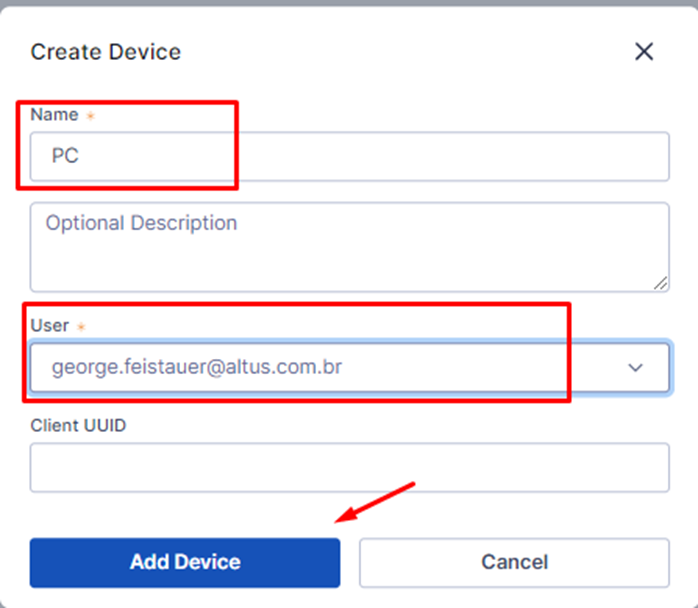Open the User selection combo box
Viewport: 698px width, 608px height.
(x=349, y=367)
